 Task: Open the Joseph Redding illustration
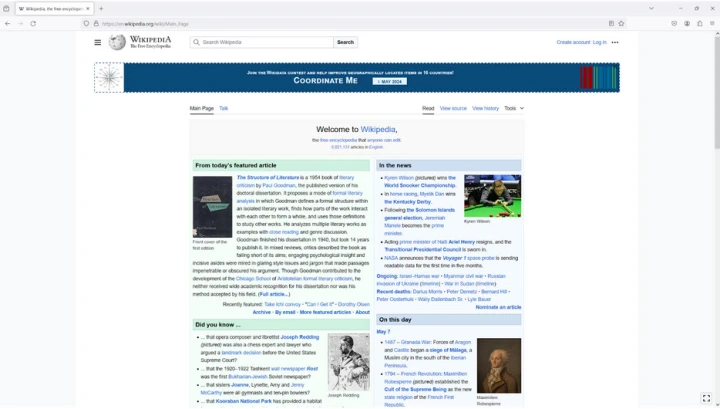pyautogui.click(x=349, y=362)
